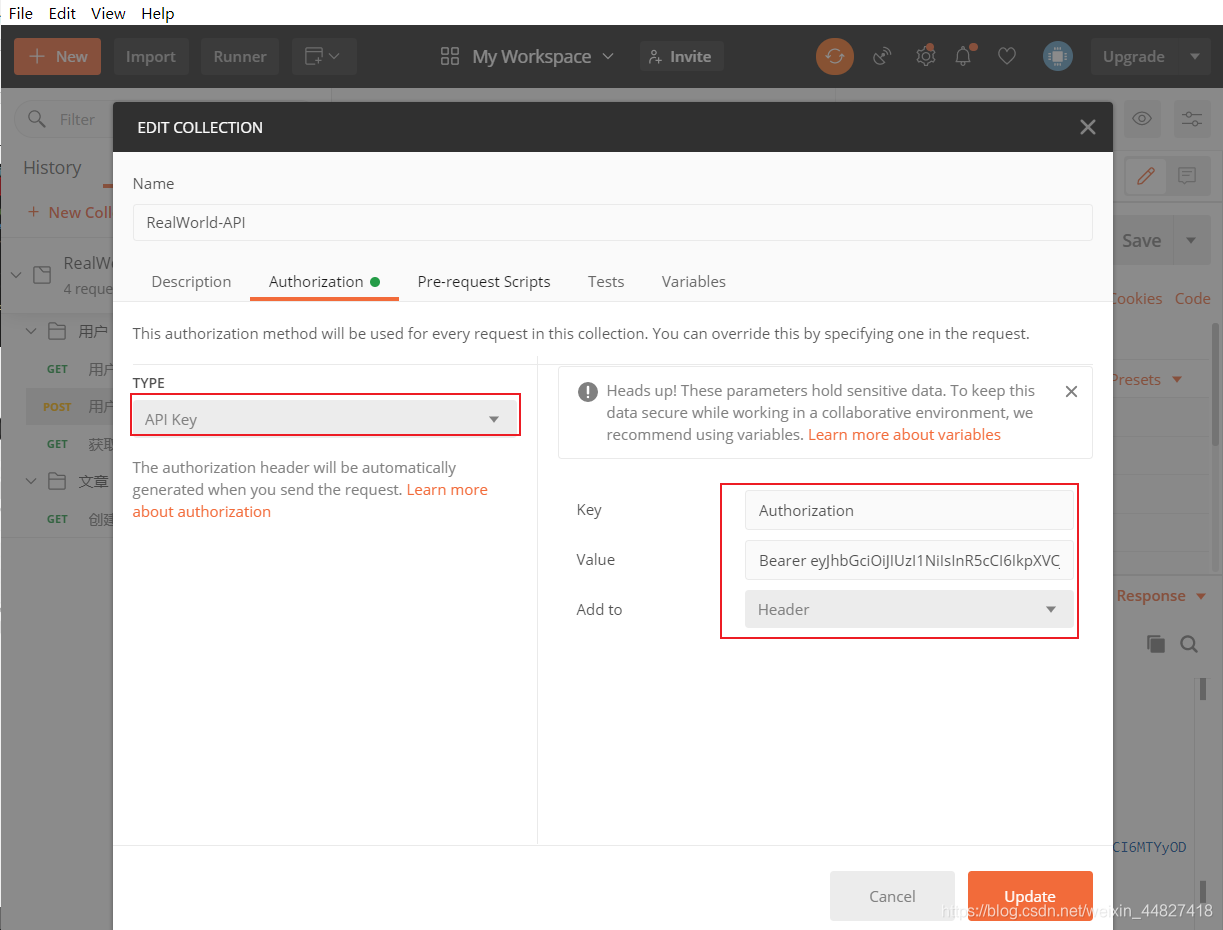This screenshot has width=1223, height=930.
Task: Collapse the 文章 folder chevron
Action: tap(31, 481)
